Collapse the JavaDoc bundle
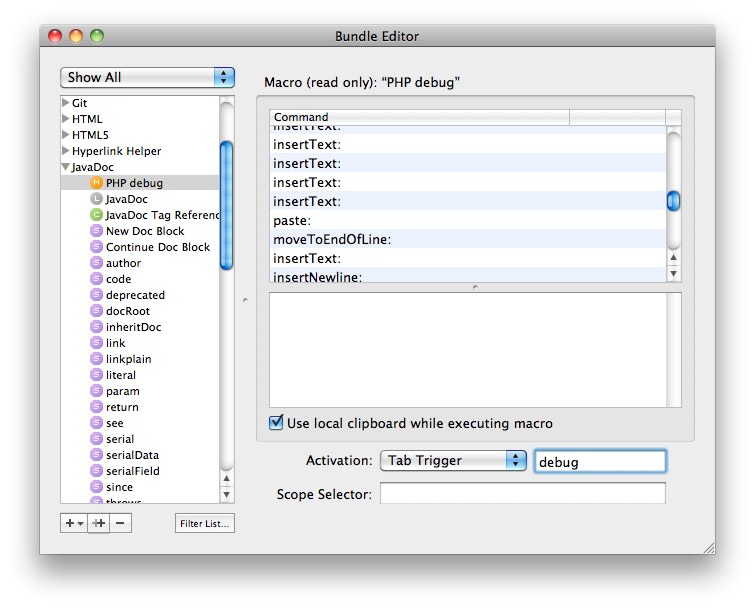 point(65,167)
